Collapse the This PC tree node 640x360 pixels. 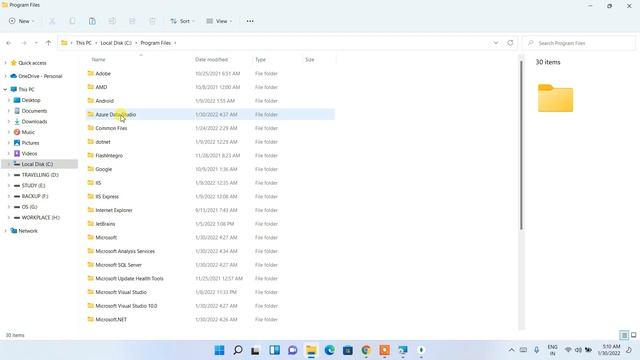[5, 89]
